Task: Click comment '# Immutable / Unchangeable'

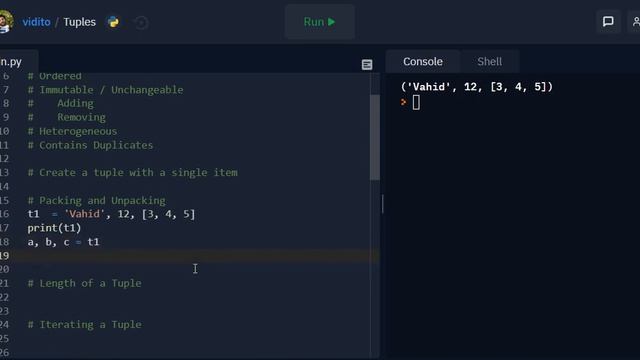Action: pyautogui.click(x=105, y=89)
